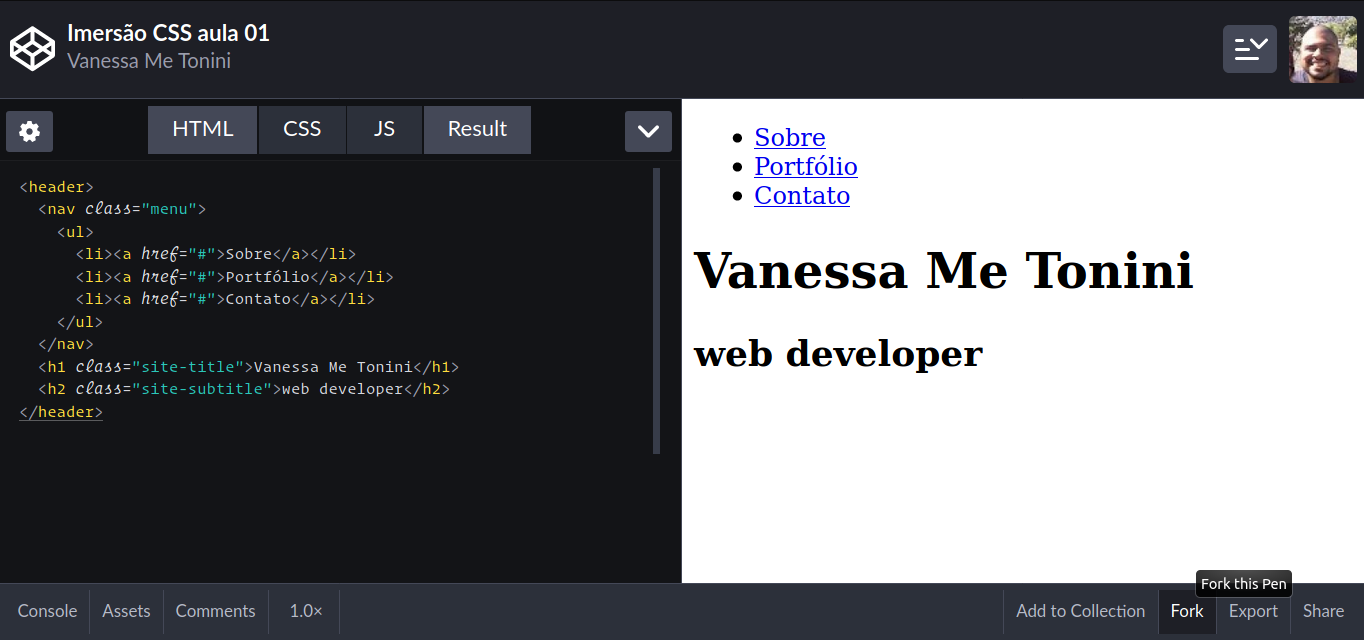Screen dimensions: 1364x640
Task: Click the CodePen logo icon
Action: (32, 47)
